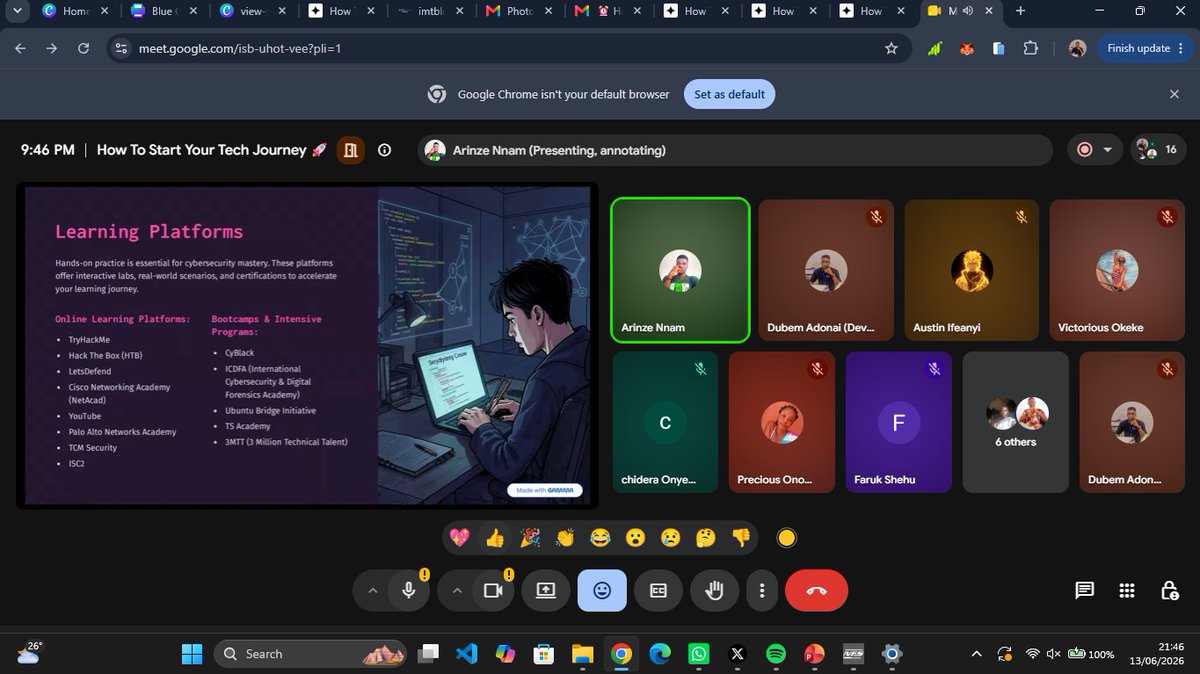Send the sad face reaction

670,538
